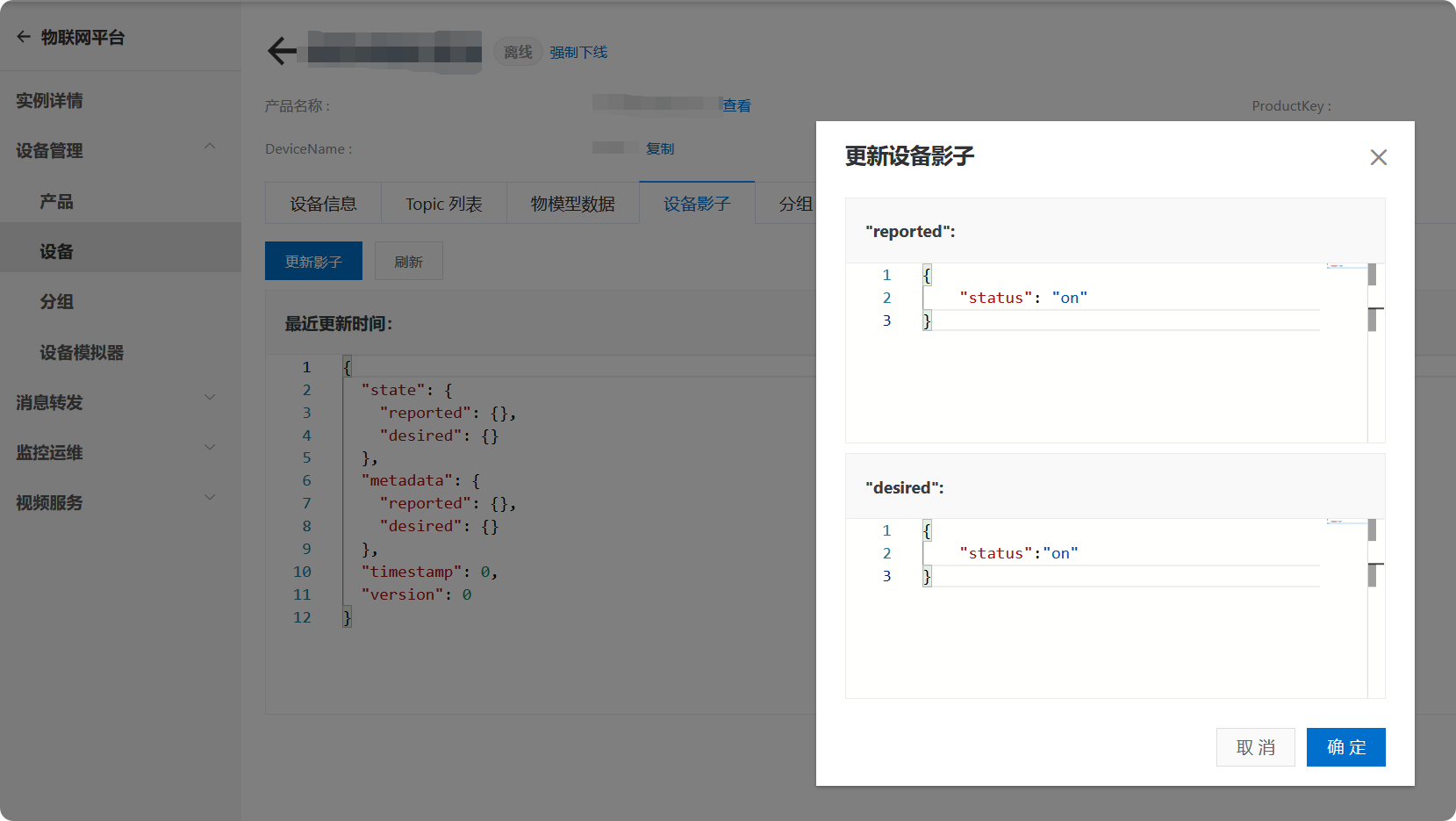Switch to the Topic 列表 tab
The width and height of the screenshot is (1456, 821).
click(x=444, y=204)
